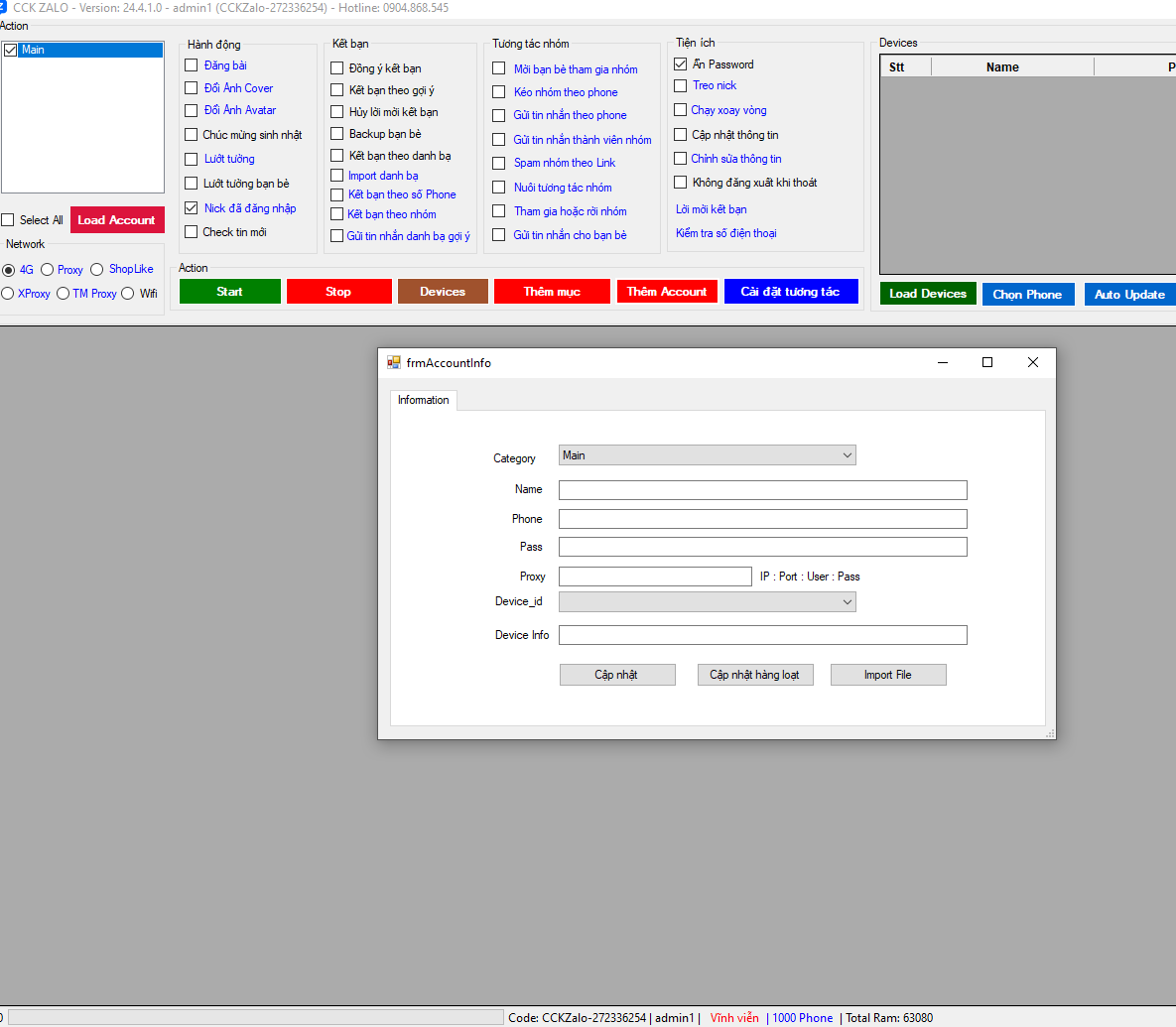Uncheck the Nick đã đăng nhập option
The height and width of the screenshot is (1027, 1176).
pos(192,207)
